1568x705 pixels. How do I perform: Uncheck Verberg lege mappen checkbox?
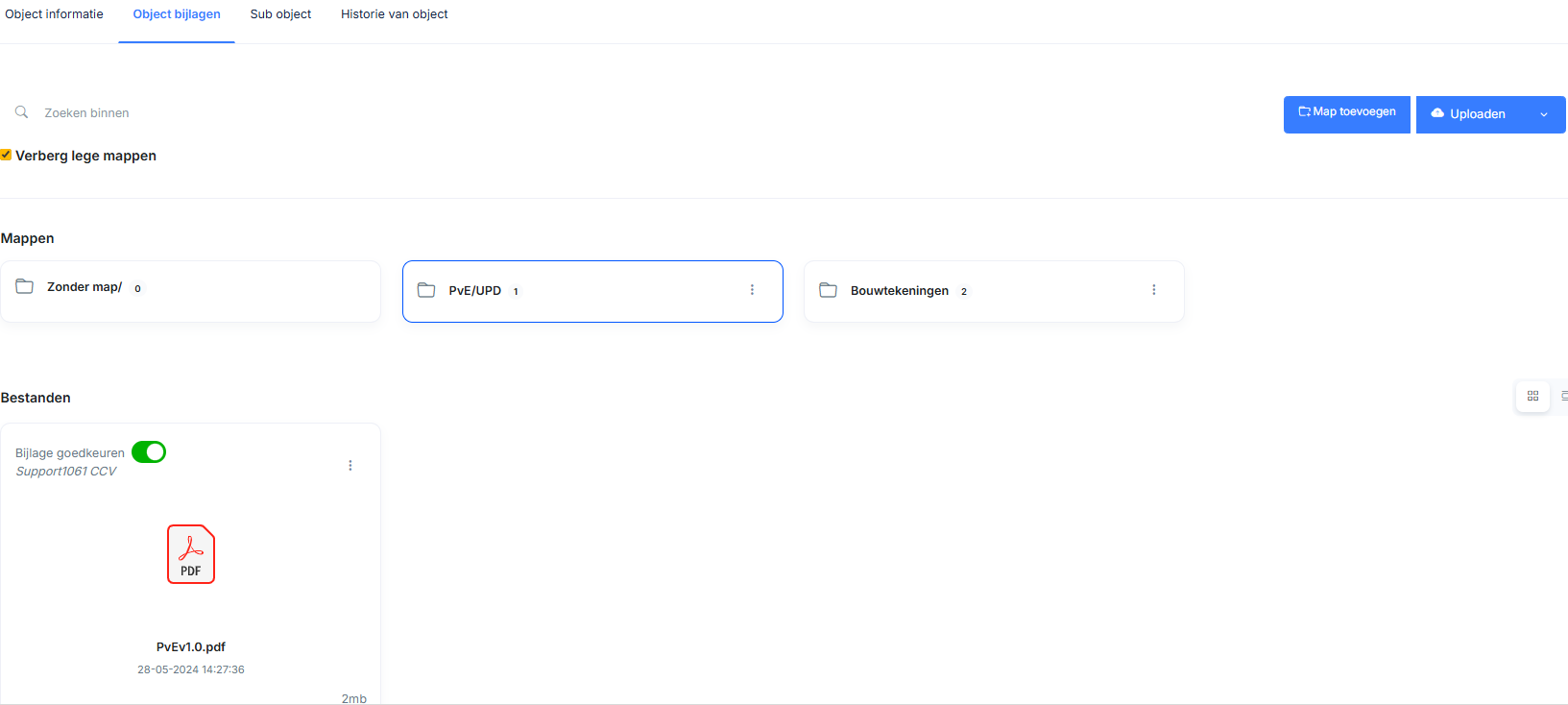coord(6,155)
